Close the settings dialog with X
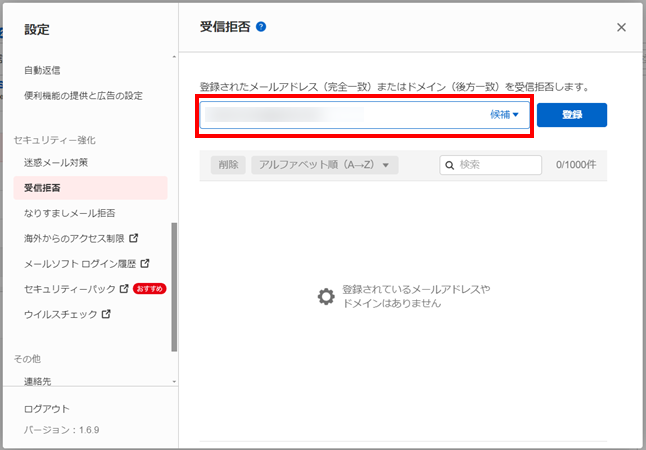Viewport: 646px width, 450px height. tap(621, 27)
